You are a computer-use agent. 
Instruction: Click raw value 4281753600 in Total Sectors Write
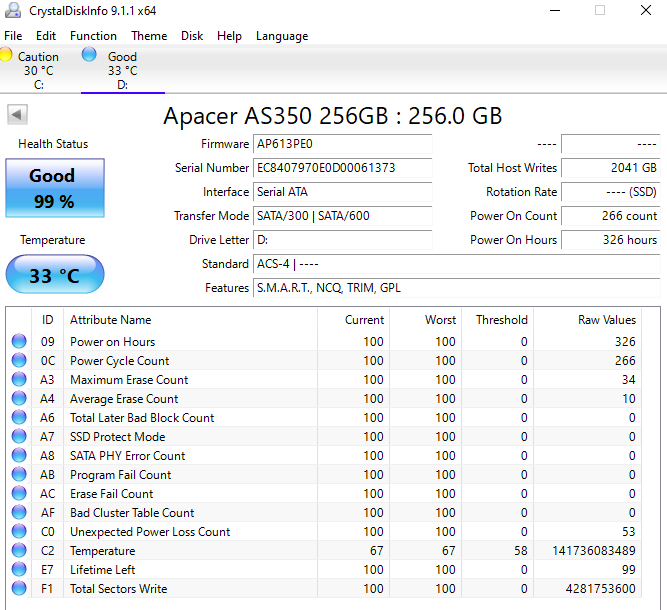600,589
